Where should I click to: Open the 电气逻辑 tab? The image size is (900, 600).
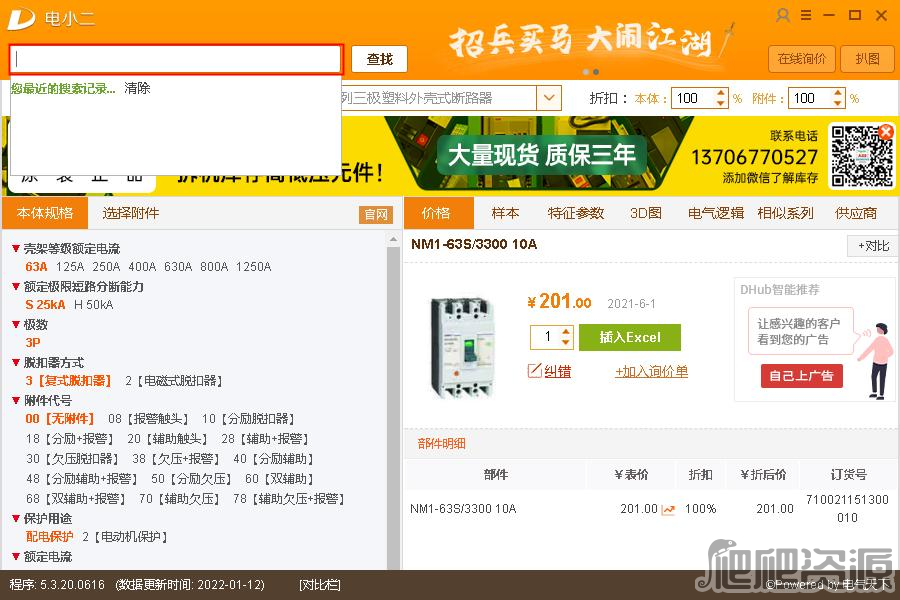pyautogui.click(x=715, y=213)
